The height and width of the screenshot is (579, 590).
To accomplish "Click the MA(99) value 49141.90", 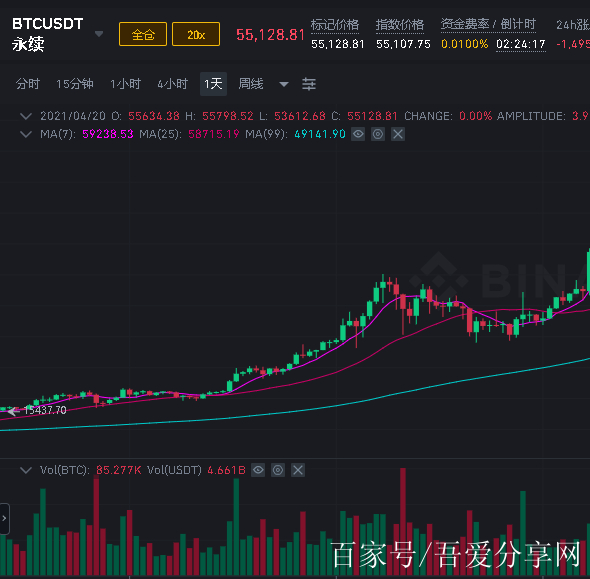I will coord(320,134).
